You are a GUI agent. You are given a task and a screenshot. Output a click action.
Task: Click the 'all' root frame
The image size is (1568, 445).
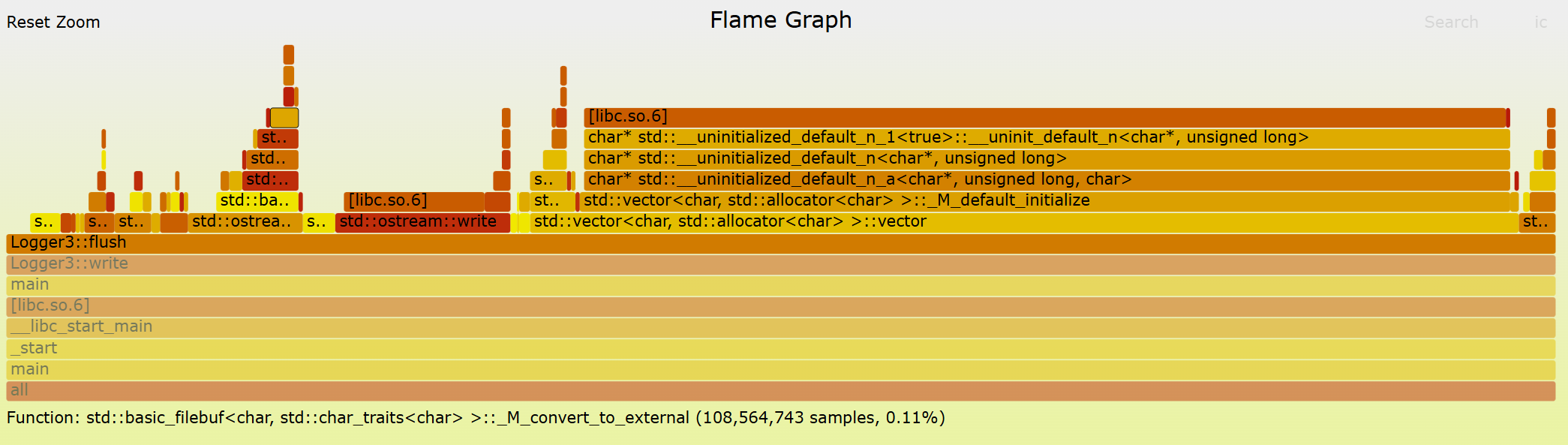[780, 390]
